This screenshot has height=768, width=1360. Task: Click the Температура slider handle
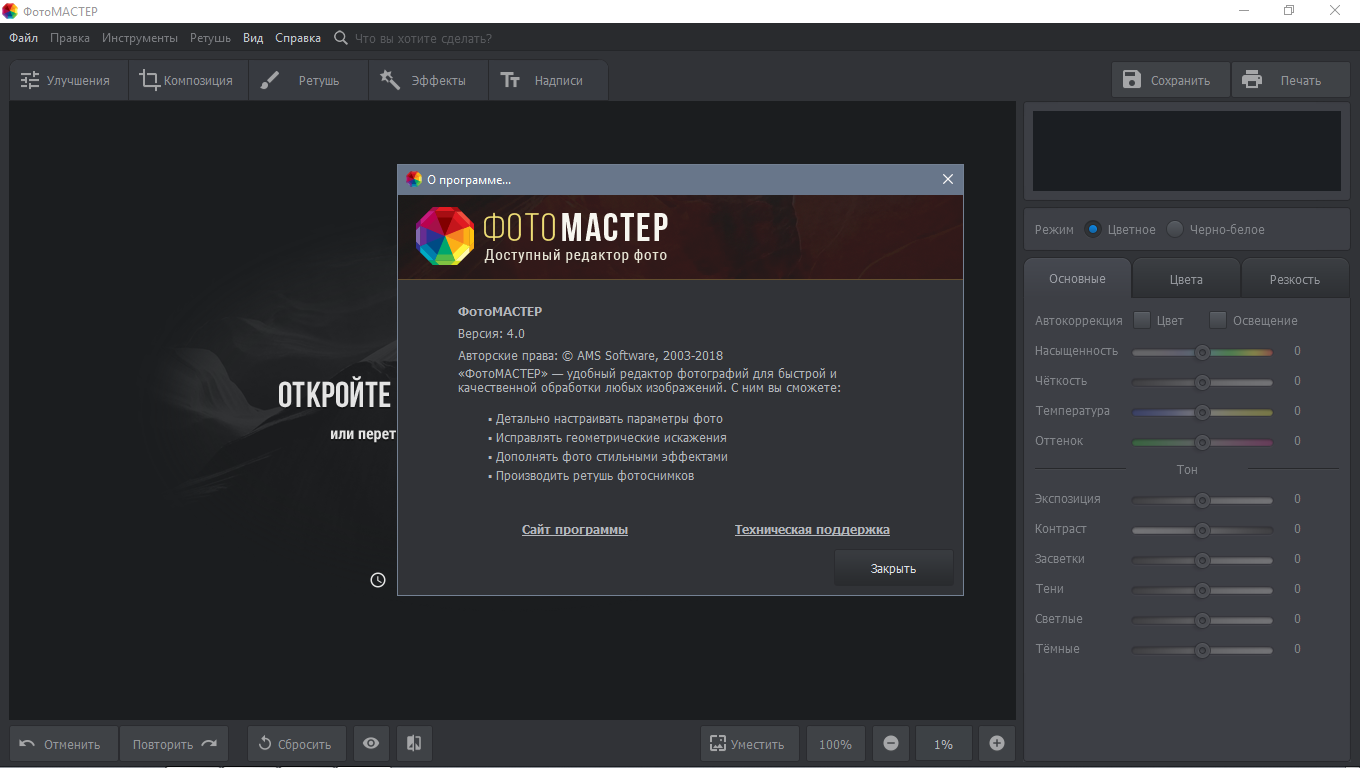(1202, 412)
